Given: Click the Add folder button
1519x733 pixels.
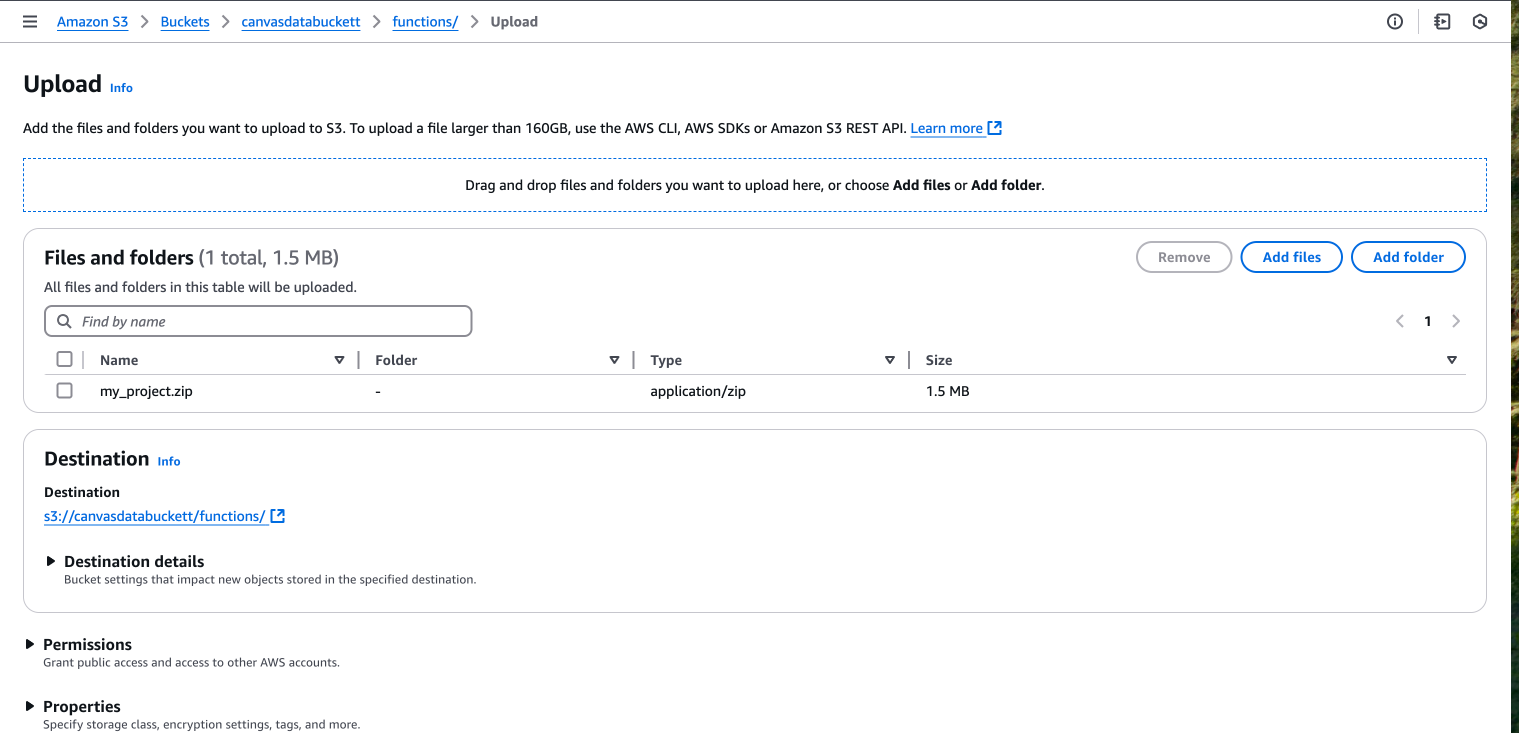Looking at the screenshot, I should 1407,257.
